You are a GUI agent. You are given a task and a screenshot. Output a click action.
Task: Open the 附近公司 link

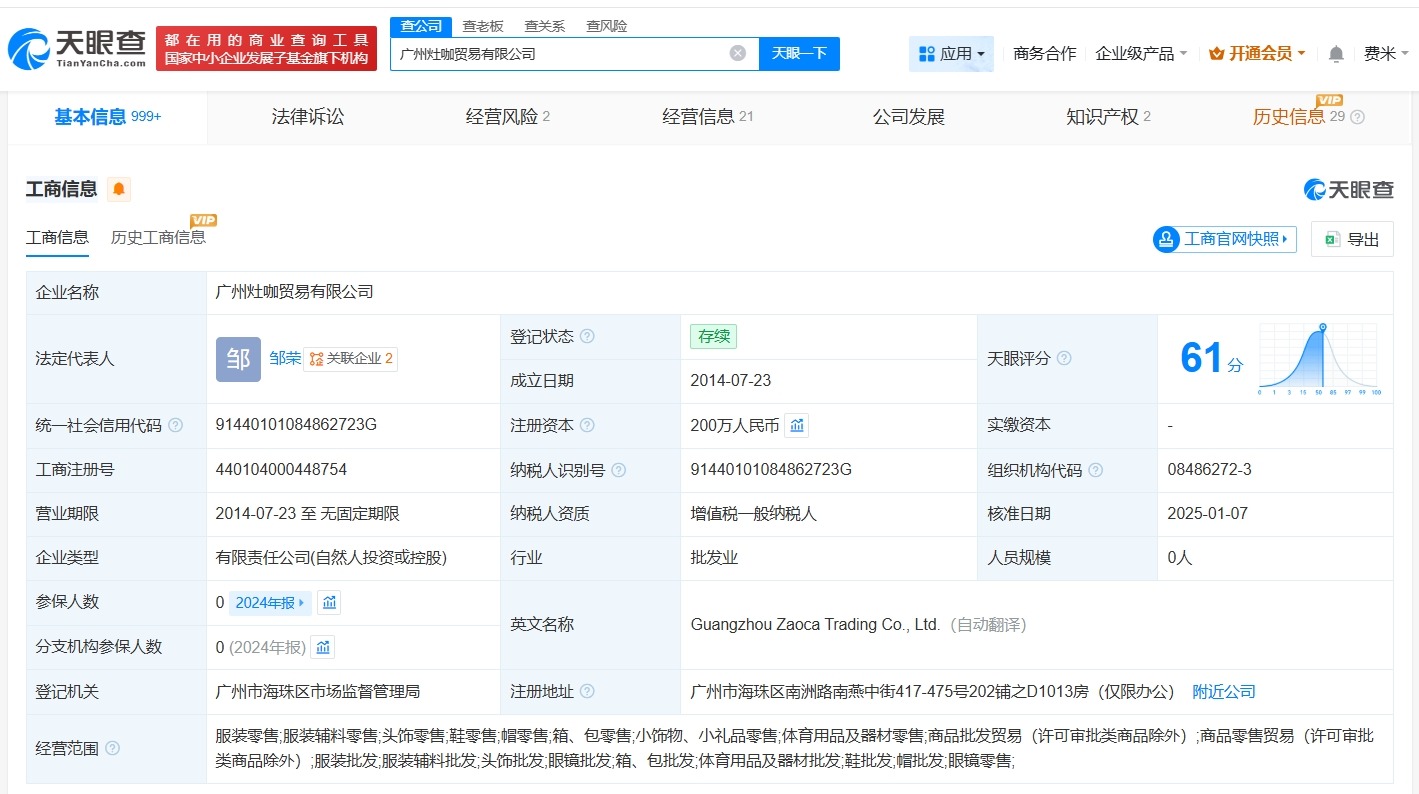click(1223, 691)
